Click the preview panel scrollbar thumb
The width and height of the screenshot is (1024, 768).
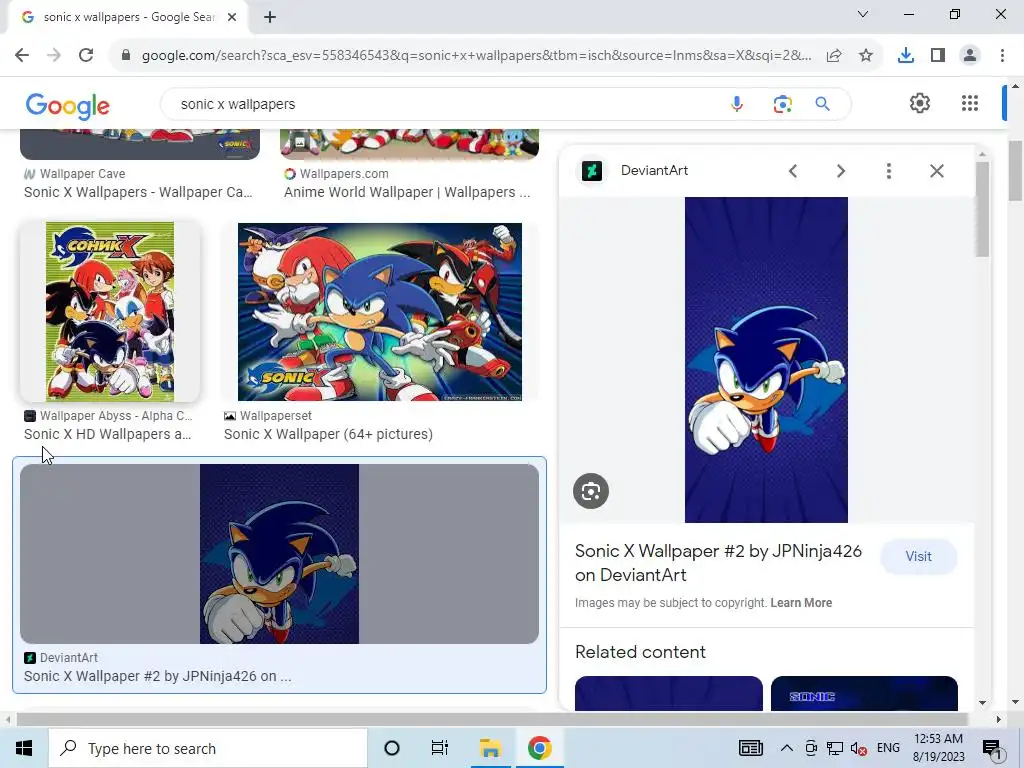(x=982, y=209)
